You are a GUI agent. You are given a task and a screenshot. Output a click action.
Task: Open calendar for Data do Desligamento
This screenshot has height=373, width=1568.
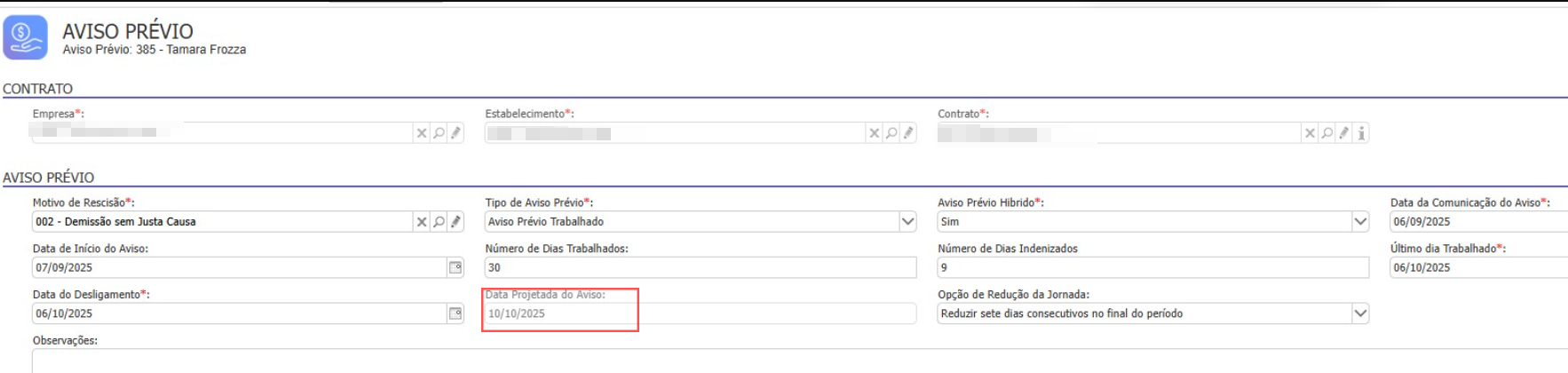[455, 313]
